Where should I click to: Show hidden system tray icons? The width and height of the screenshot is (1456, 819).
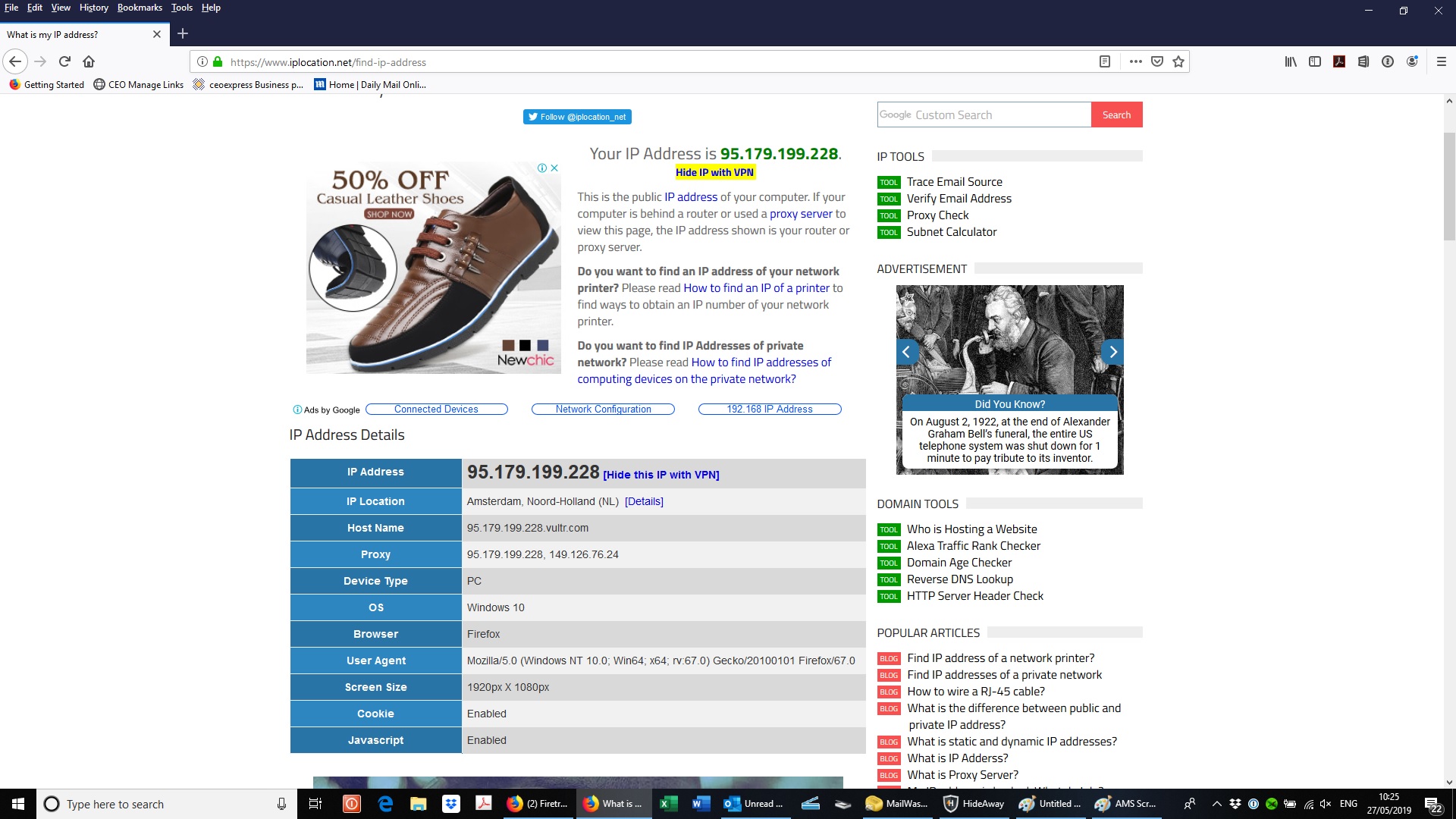point(1216,804)
